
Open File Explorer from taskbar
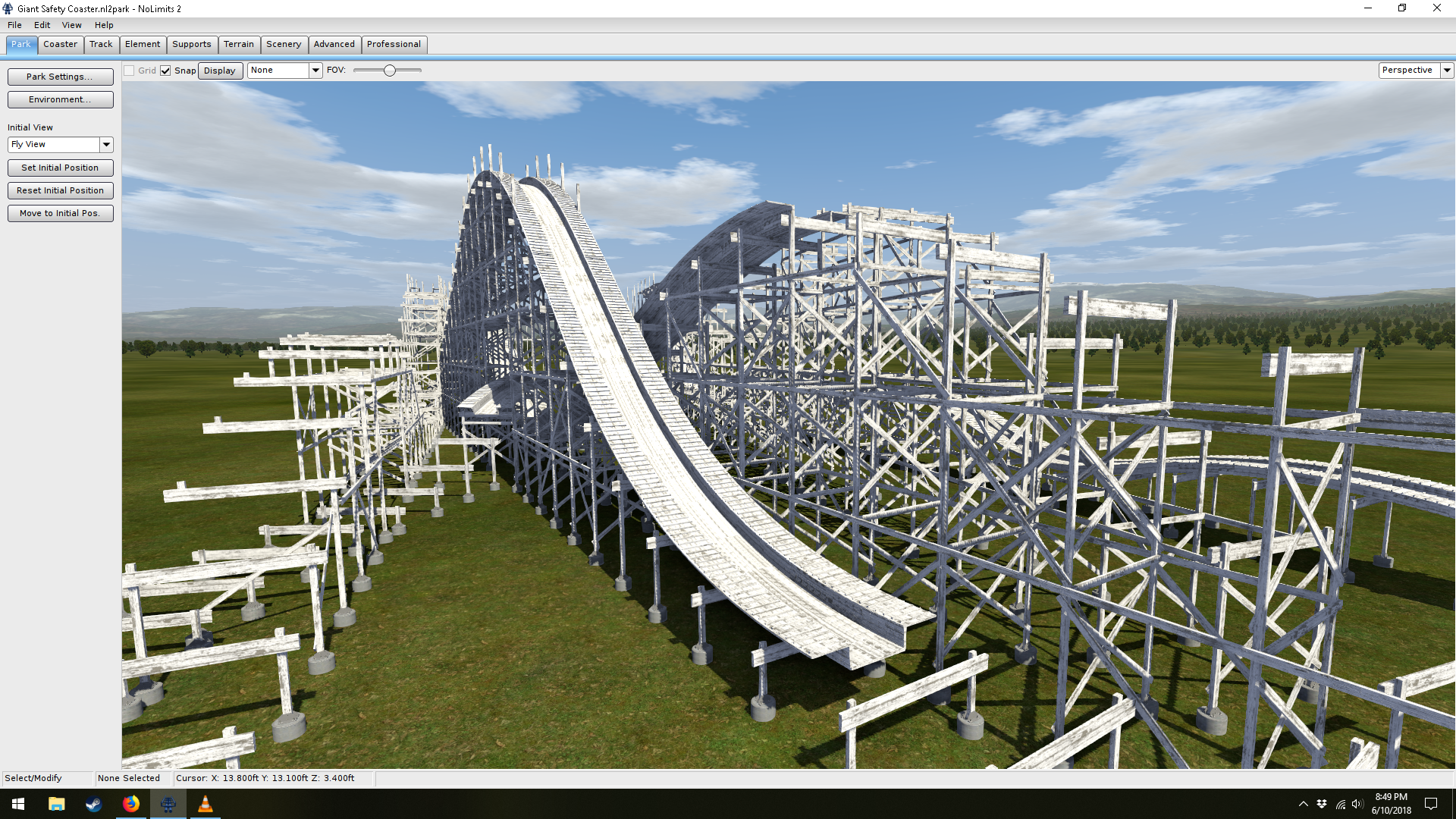(56, 804)
